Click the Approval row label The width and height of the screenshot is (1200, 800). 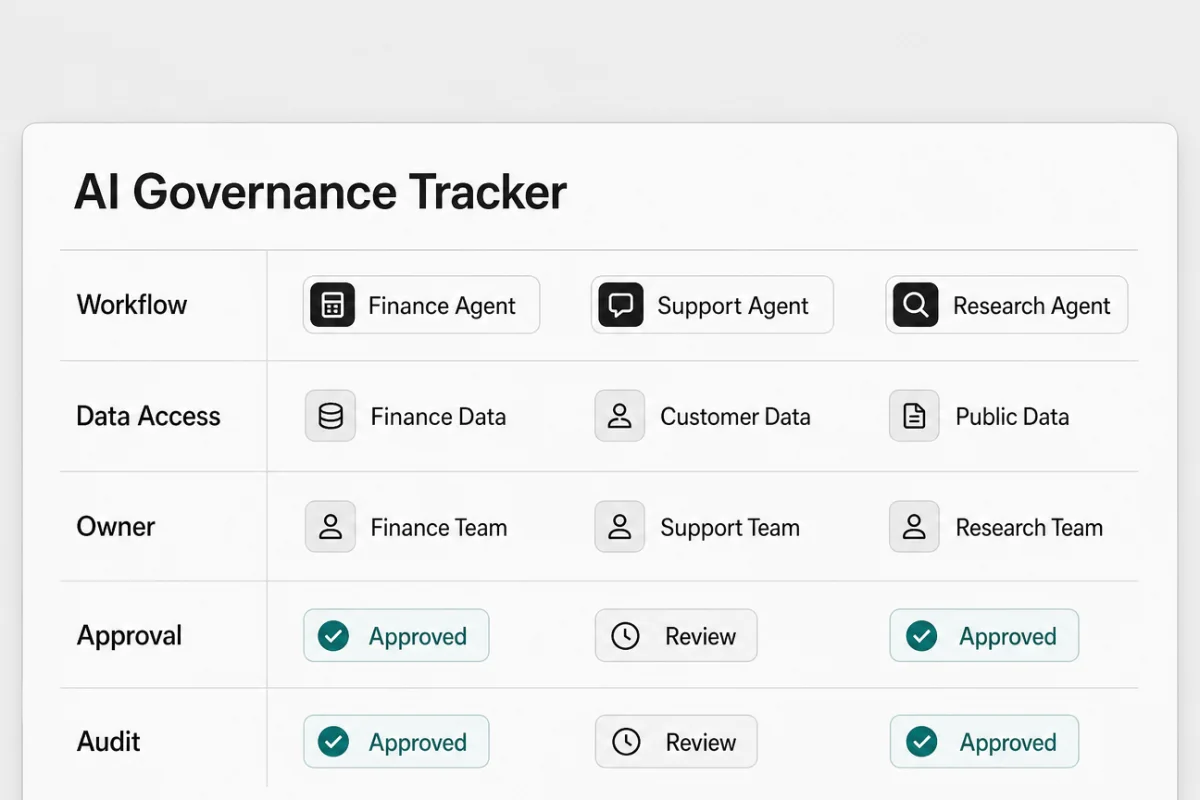point(130,636)
